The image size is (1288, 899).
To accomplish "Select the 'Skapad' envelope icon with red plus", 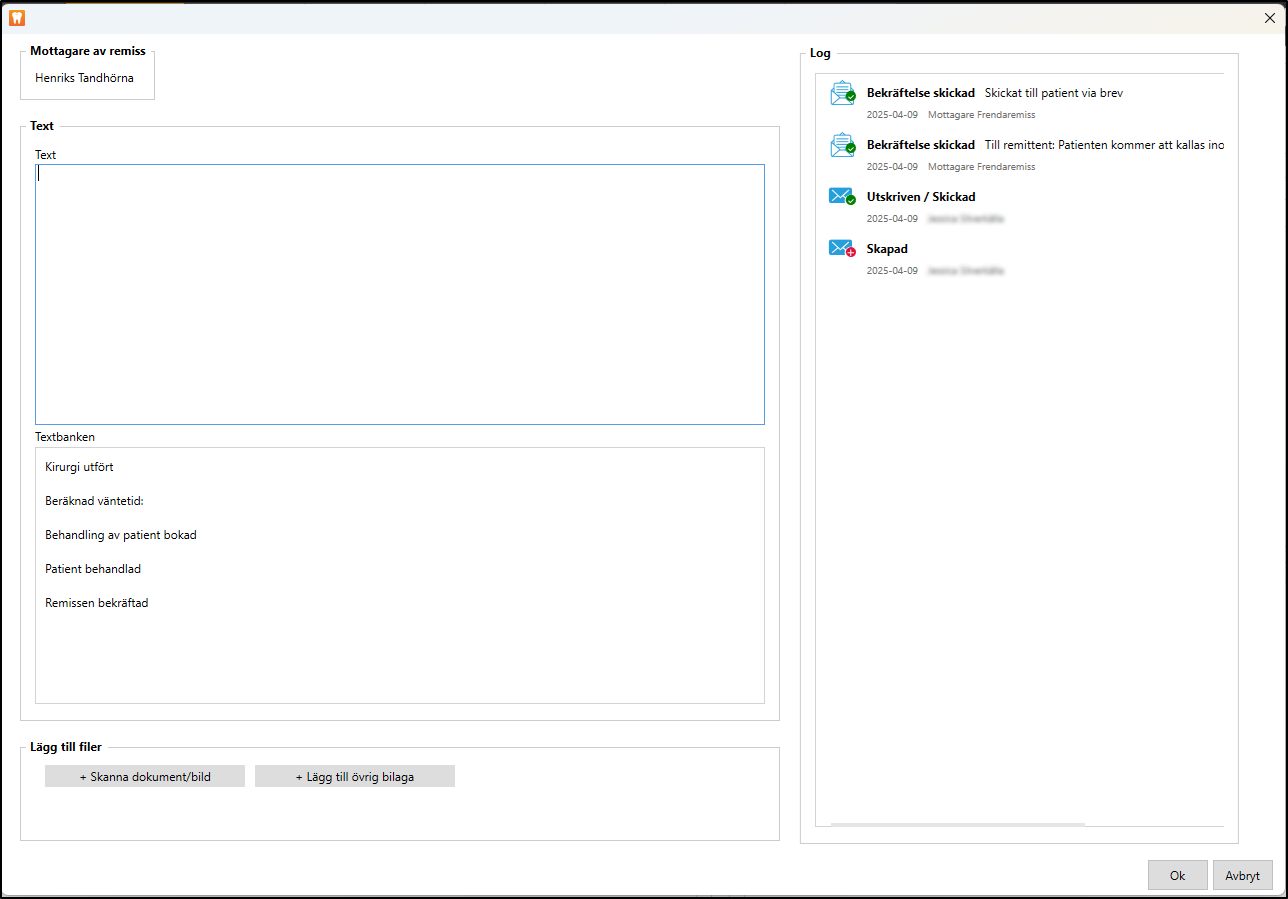I will point(843,249).
